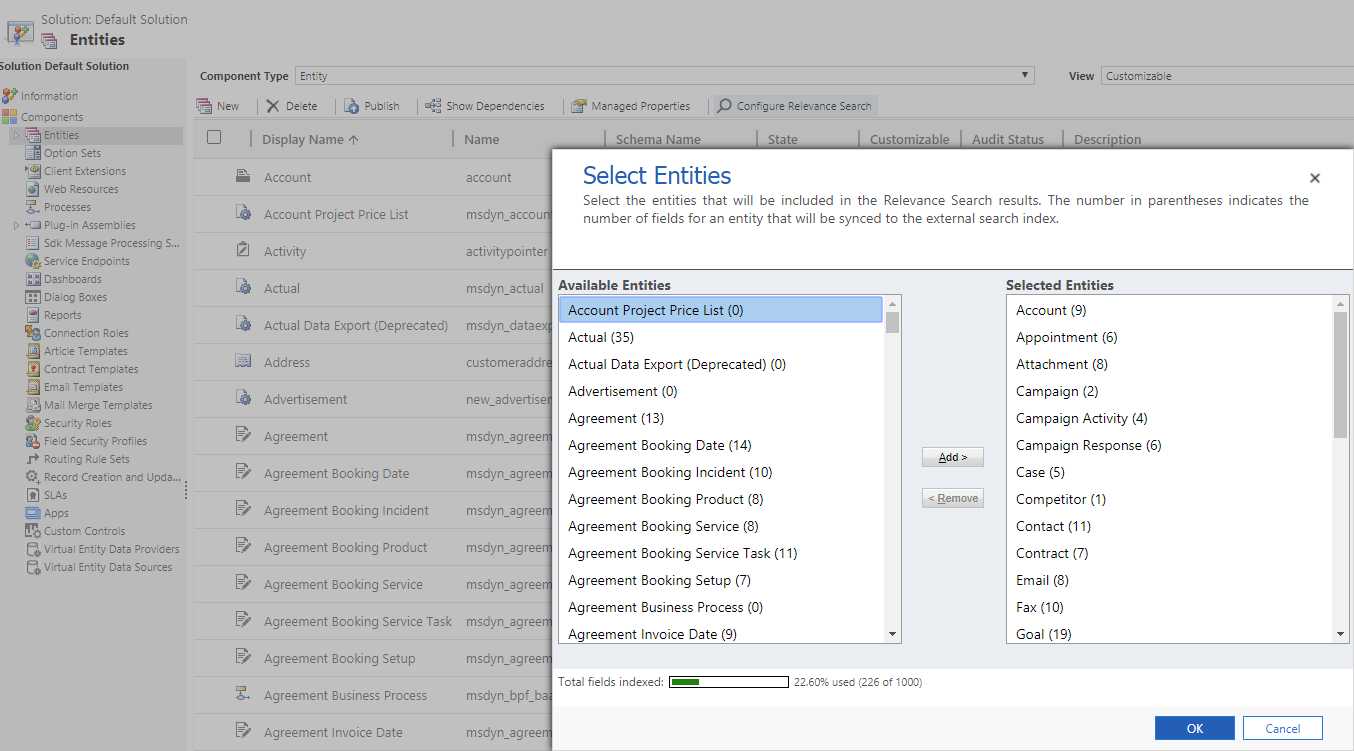The width and height of the screenshot is (1354, 751).
Task: Click the Apps icon
Action: pyautogui.click(x=33, y=513)
